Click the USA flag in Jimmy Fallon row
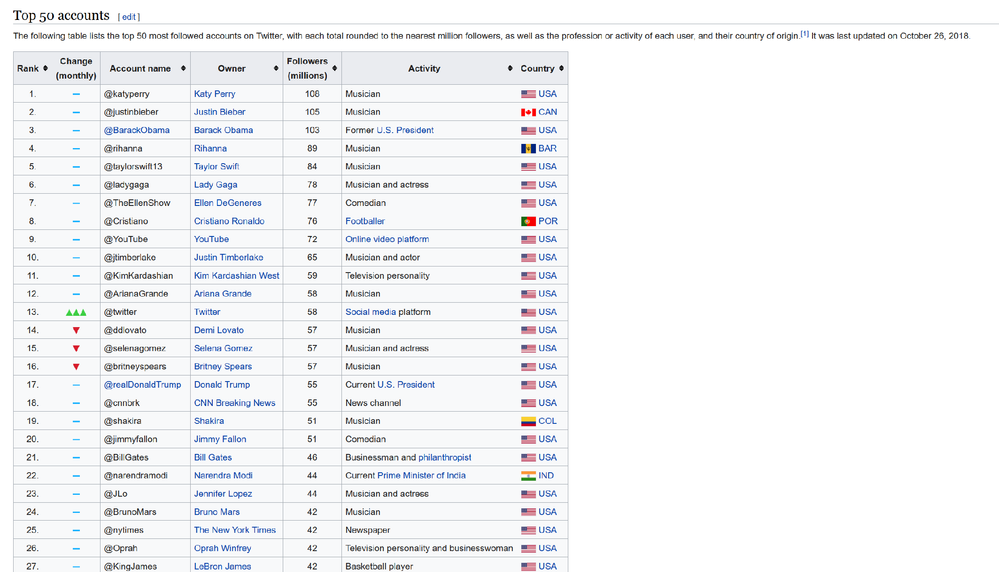This screenshot has width=999, height=572. click(x=528, y=440)
